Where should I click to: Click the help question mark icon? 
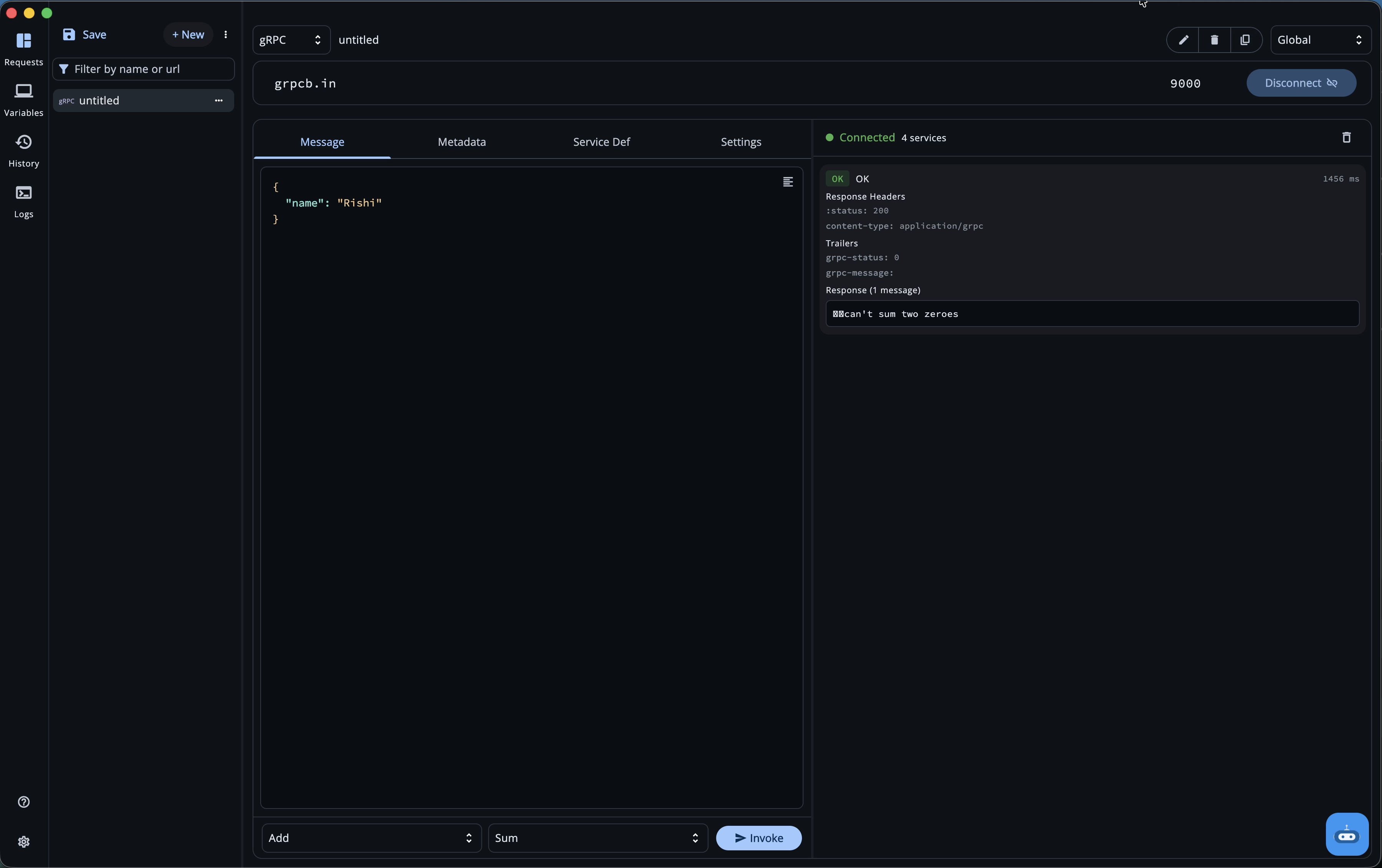point(23,802)
